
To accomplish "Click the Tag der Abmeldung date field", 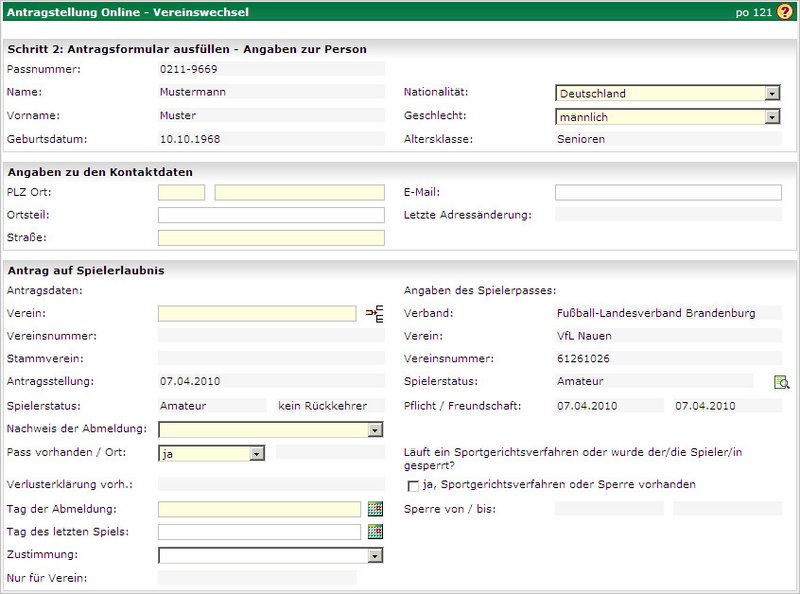I will point(259,509).
